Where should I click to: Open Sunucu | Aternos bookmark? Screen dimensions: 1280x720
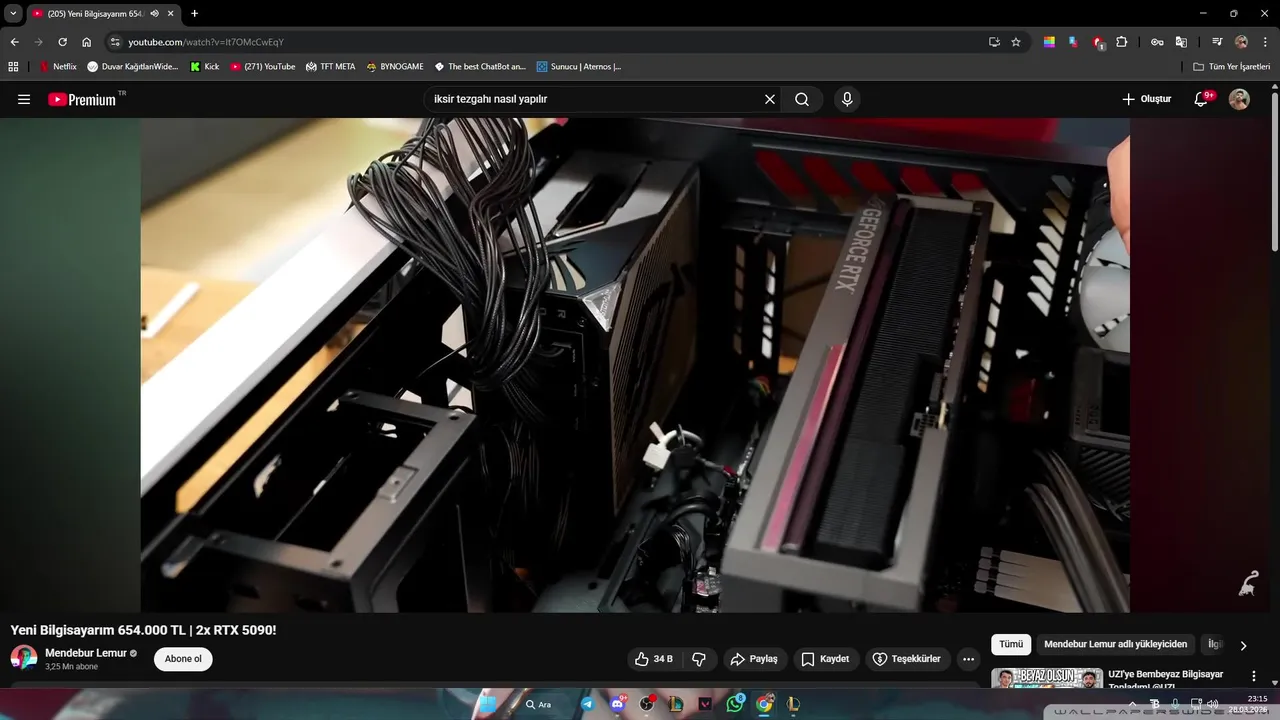pyautogui.click(x=579, y=67)
